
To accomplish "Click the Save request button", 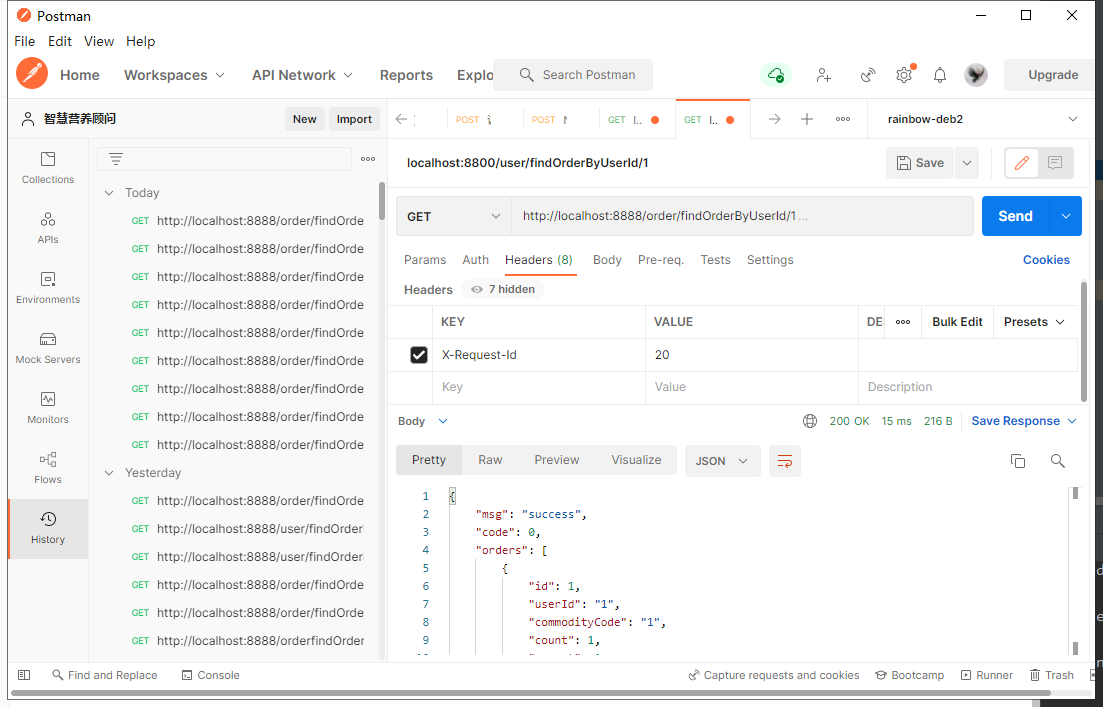I will pos(920,163).
